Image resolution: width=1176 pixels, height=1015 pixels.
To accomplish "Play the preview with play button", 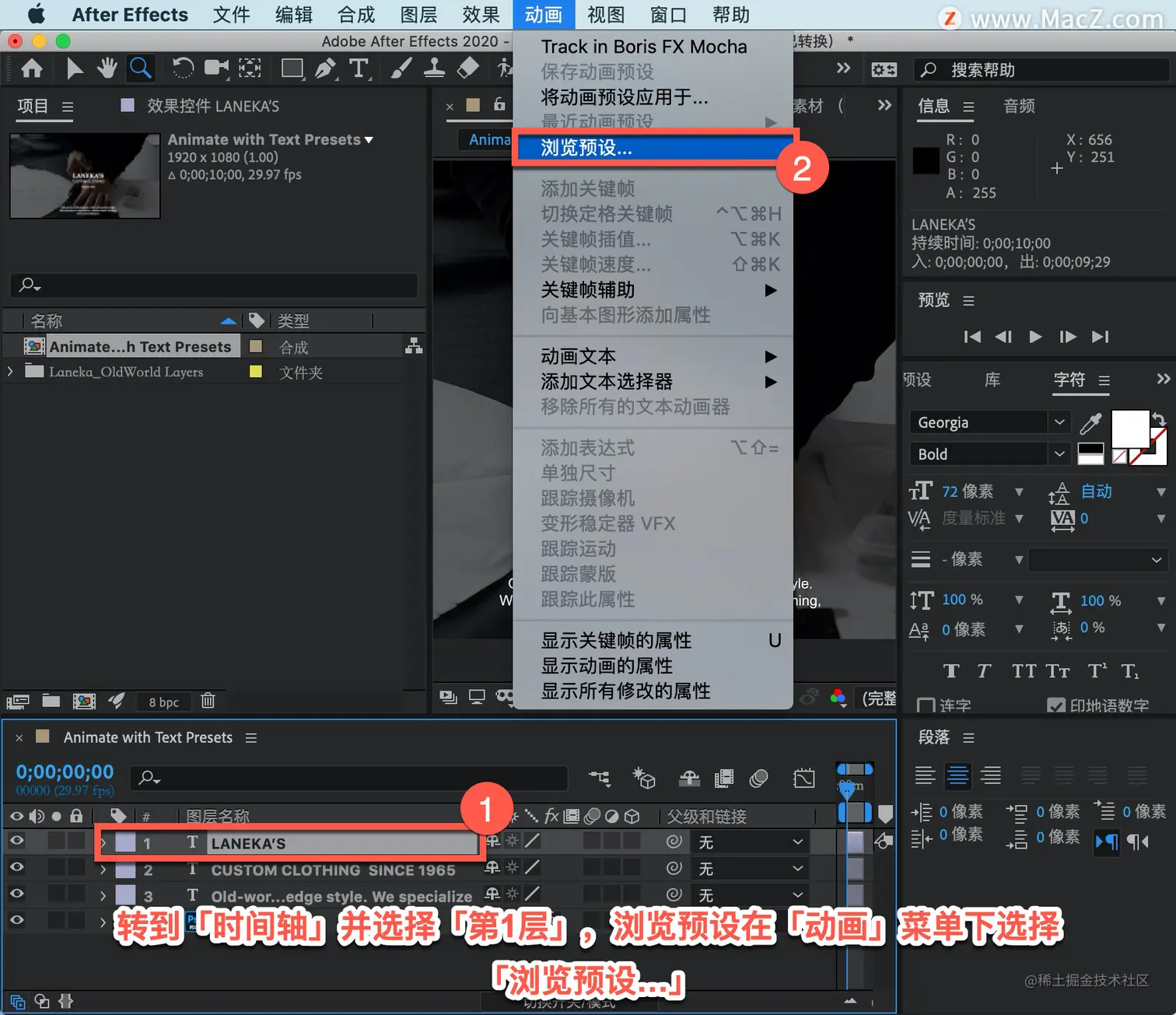I will pyautogui.click(x=1035, y=337).
